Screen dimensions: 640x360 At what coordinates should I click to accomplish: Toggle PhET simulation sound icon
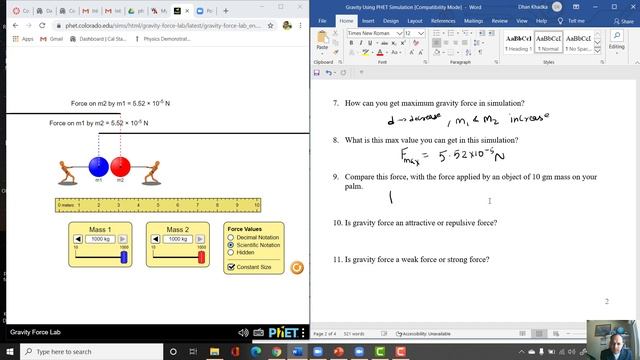(x=243, y=333)
